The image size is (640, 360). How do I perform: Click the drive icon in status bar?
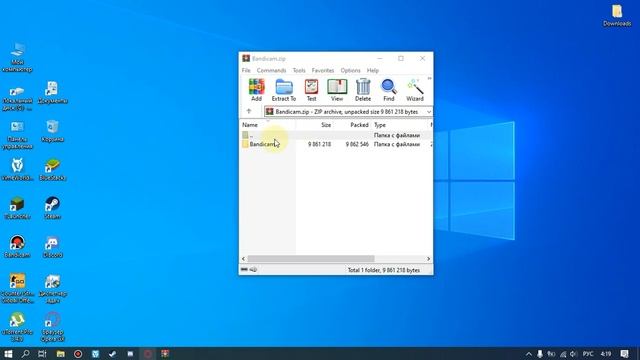click(x=244, y=269)
